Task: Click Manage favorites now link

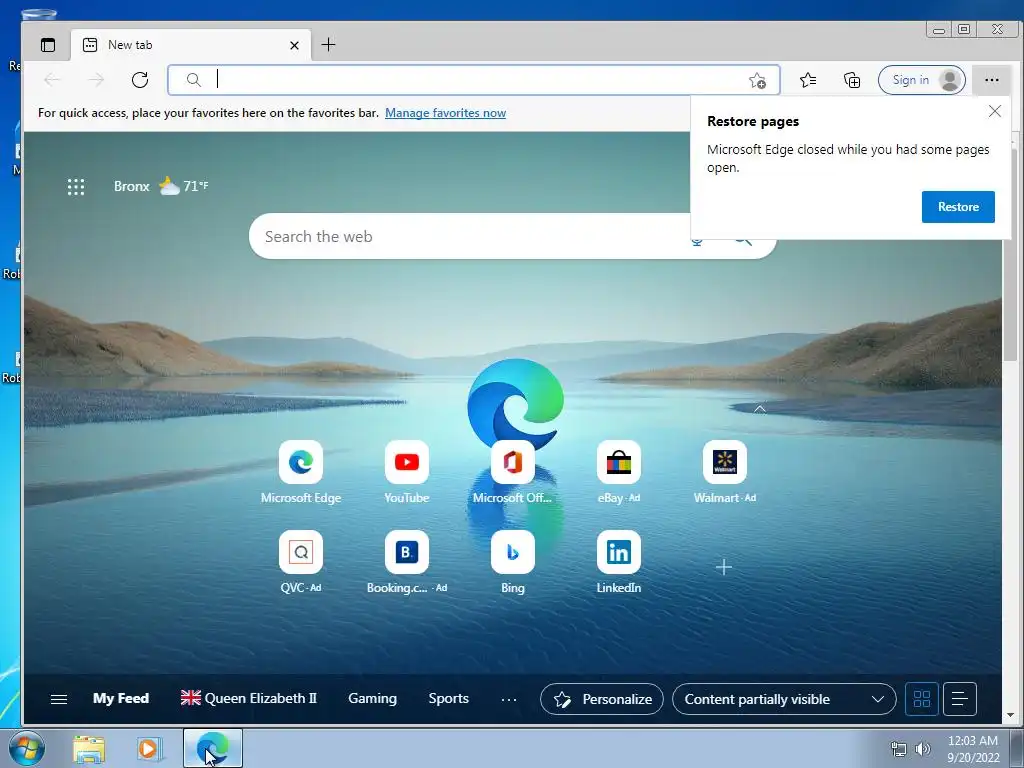Action: tap(445, 113)
